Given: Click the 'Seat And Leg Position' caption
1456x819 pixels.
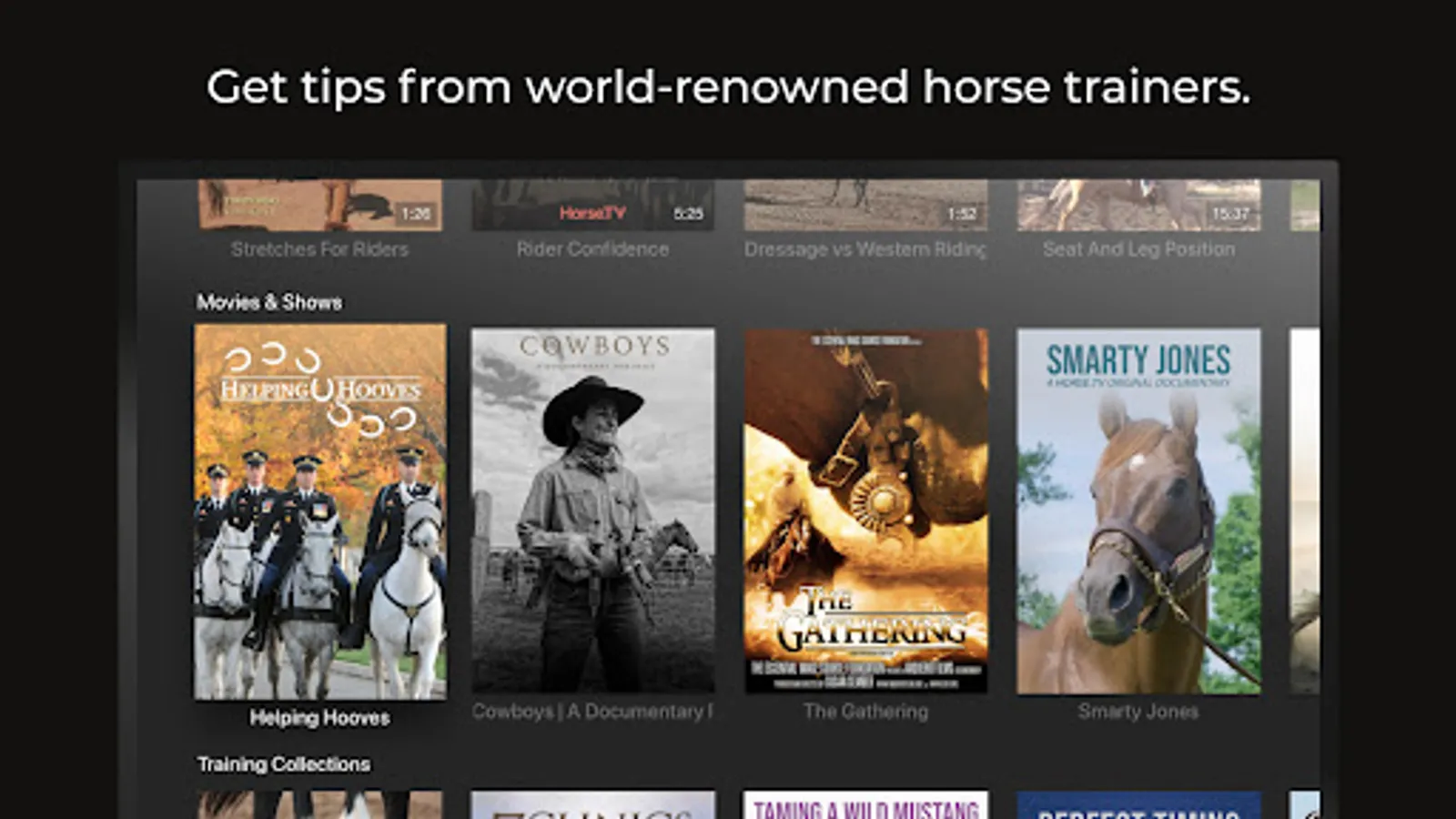Looking at the screenshot, I should pos(1138,249).
